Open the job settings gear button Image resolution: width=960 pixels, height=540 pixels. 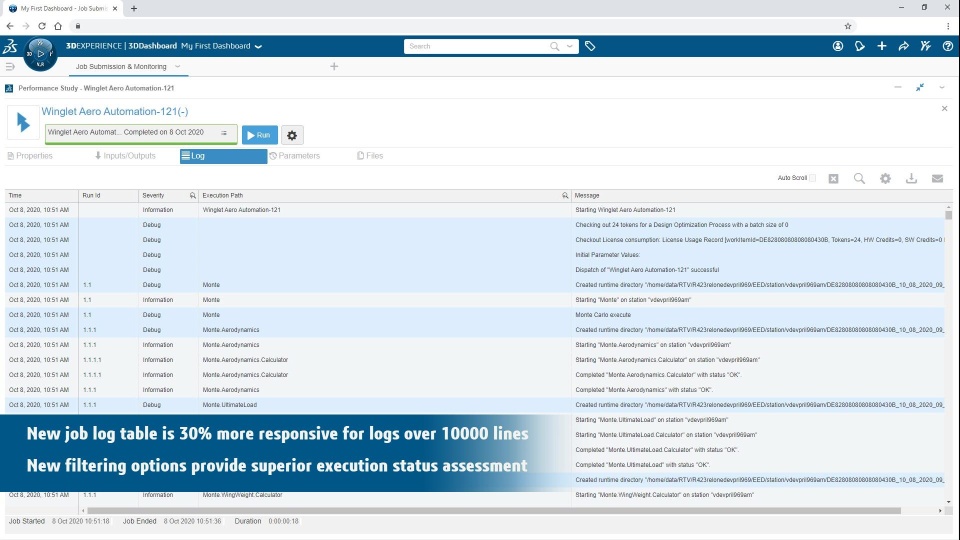pyautogui.click(x=292, y=135)
